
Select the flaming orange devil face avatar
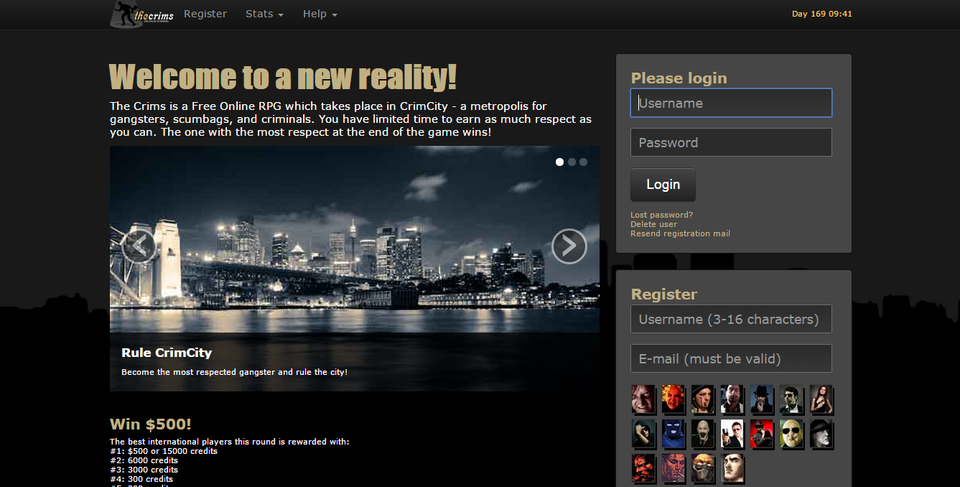click(674, 400)
